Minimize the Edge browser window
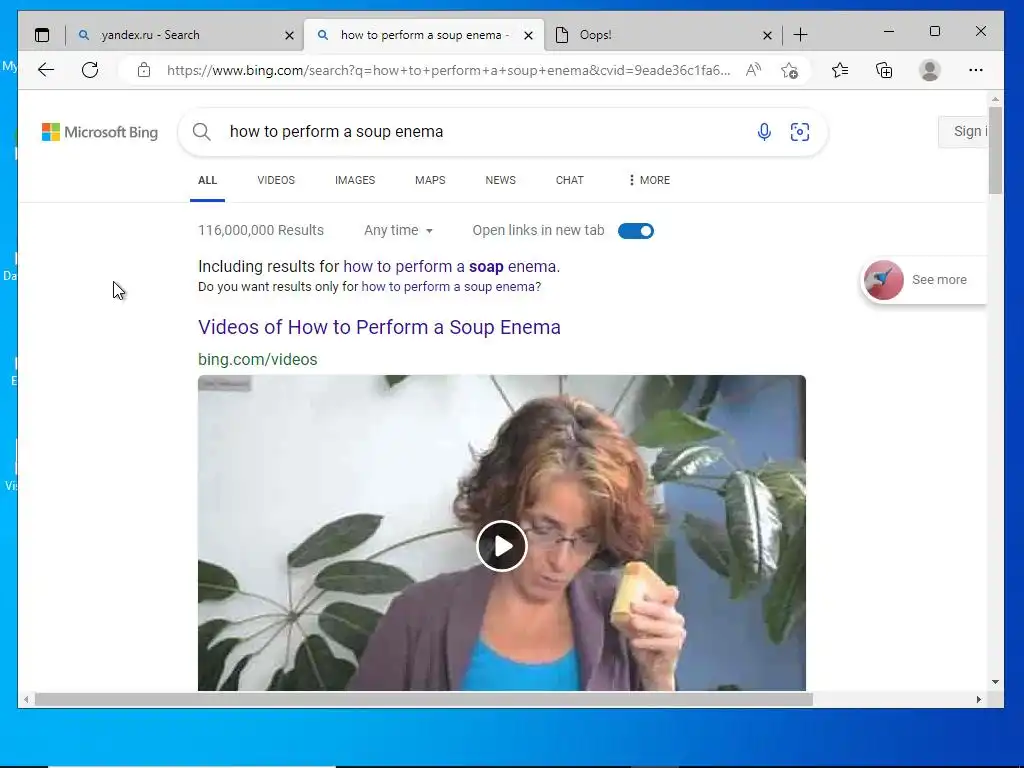 pos(889,31)
